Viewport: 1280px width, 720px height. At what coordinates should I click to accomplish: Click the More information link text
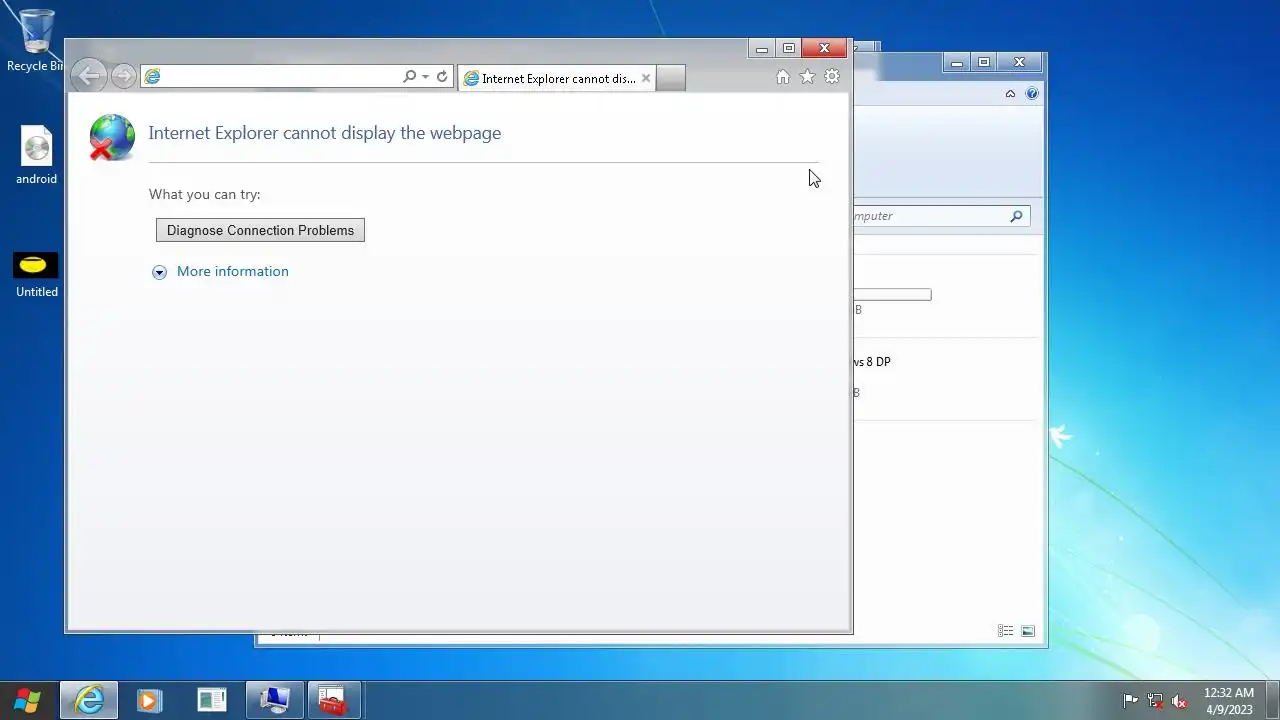pos(232,271)
